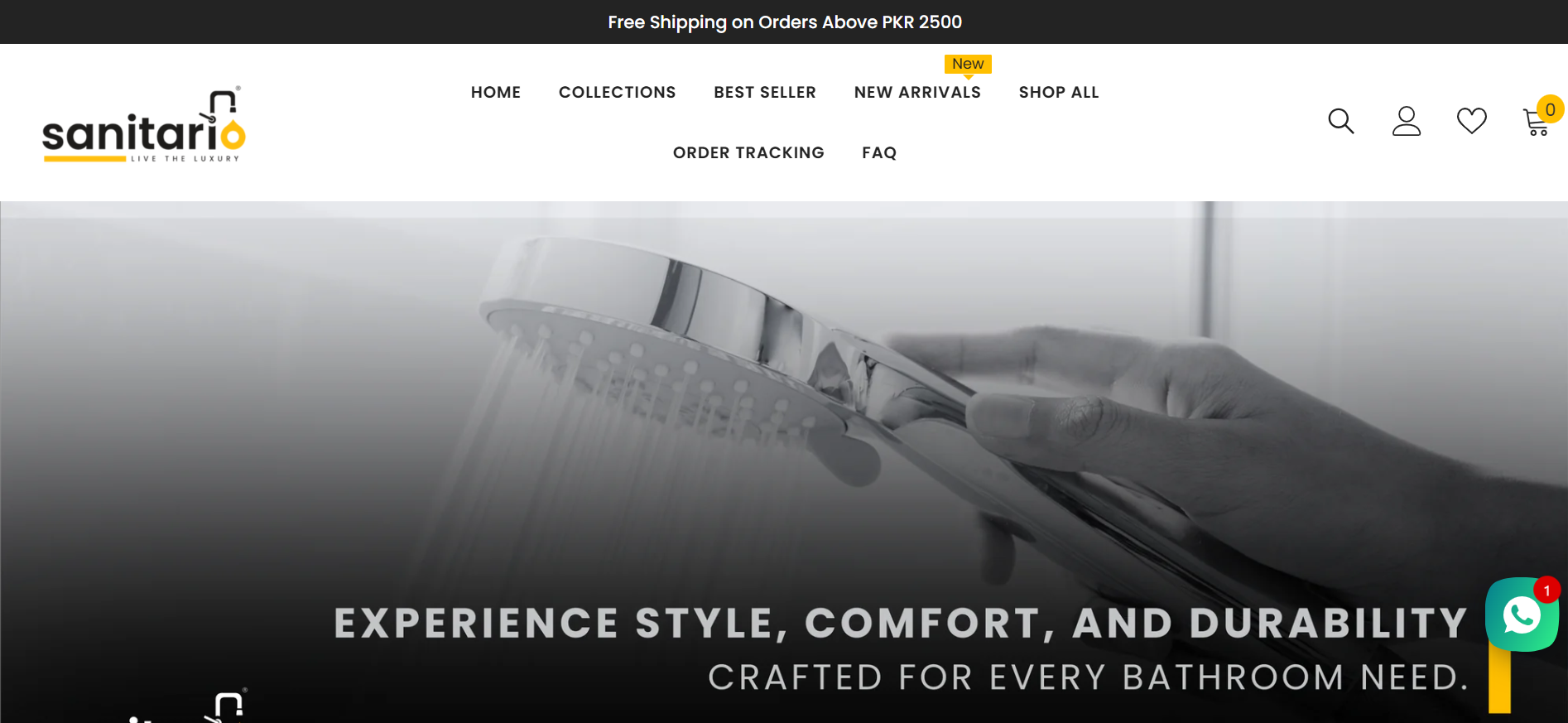The height and width of the screenshot is (723, 1568).
Task: Open the FAQ link
Action: [879, 152]
